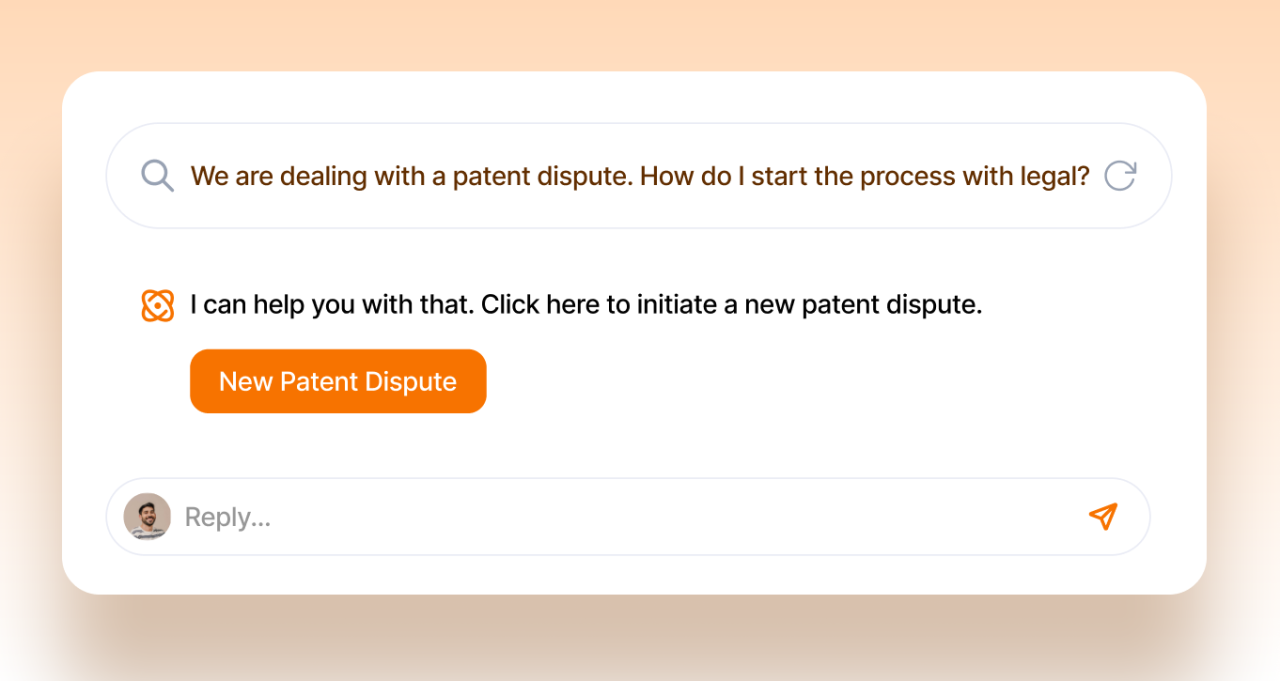Viewport: 1280px width, 681px height.
Task: Click the search bar's lens icon
Action: click(157, 176)
